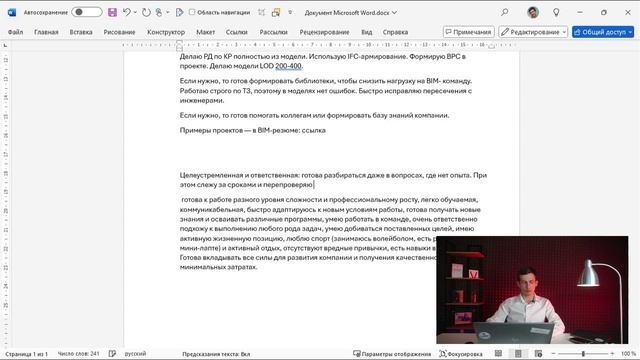Redo the action with the circular arrow

pos(146,12)
